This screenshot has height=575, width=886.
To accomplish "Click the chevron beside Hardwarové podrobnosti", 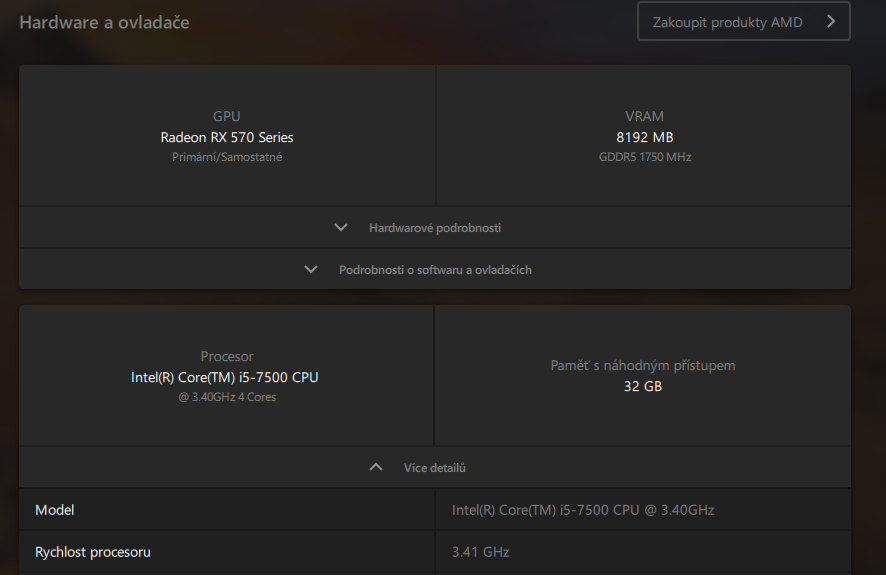I will (341, 228).
